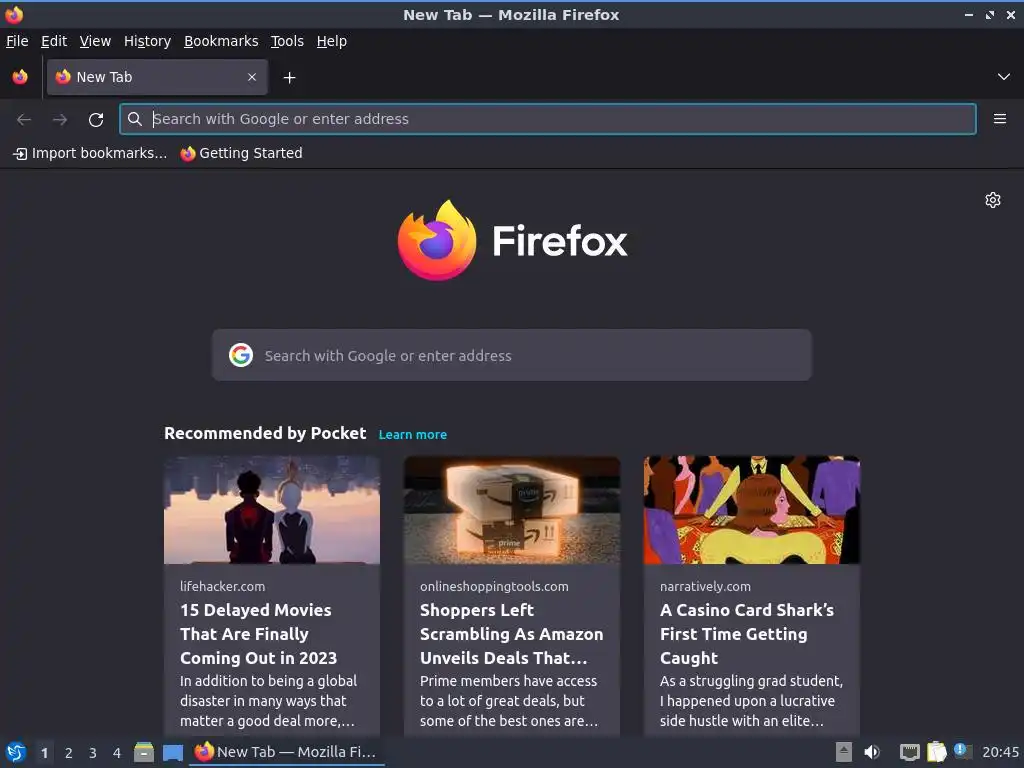Viewport: 1024px width, 768px height.
Task: Open the Help menu
Action: point(332,41)
